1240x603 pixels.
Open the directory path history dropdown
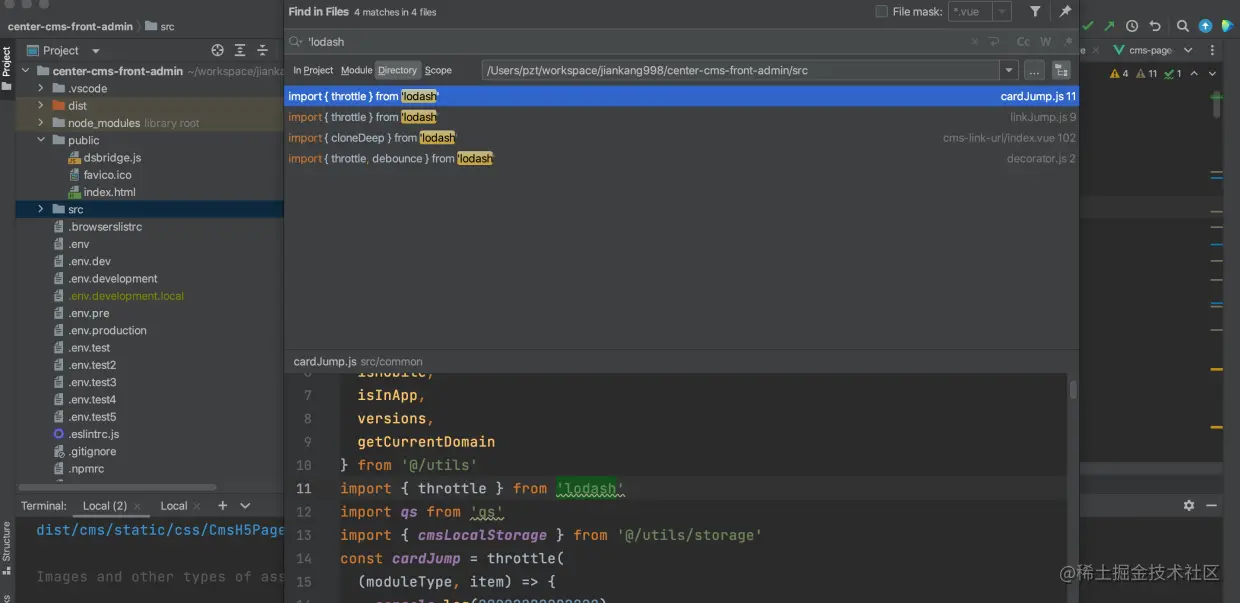(x=1009, y=71)
